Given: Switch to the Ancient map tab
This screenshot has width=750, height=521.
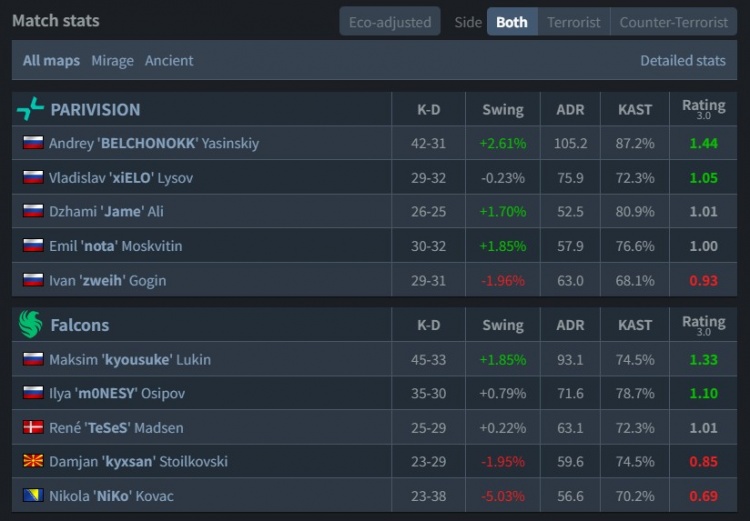Looking at the screenshot, I should tap(169, 60).
